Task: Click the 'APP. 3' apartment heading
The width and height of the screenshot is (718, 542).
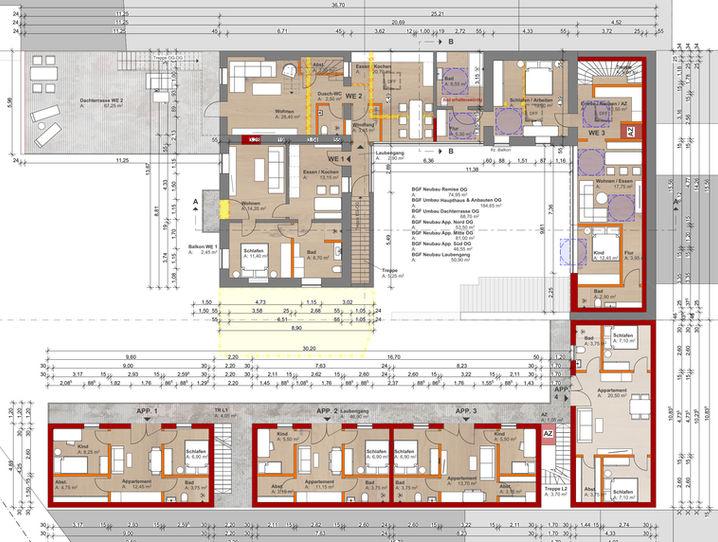Action: [466, 411]
